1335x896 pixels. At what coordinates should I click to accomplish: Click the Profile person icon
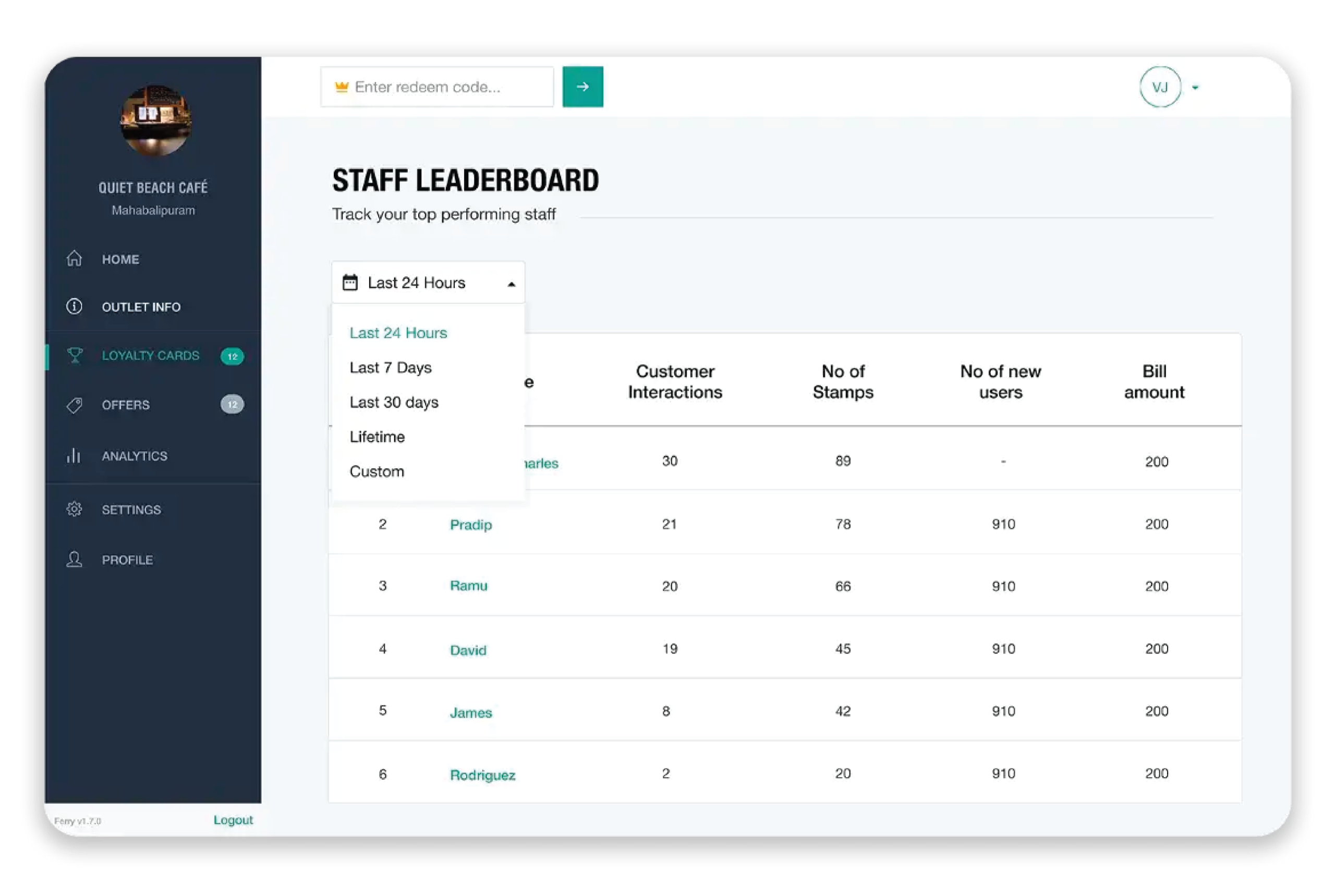click(x=74, y=560)
